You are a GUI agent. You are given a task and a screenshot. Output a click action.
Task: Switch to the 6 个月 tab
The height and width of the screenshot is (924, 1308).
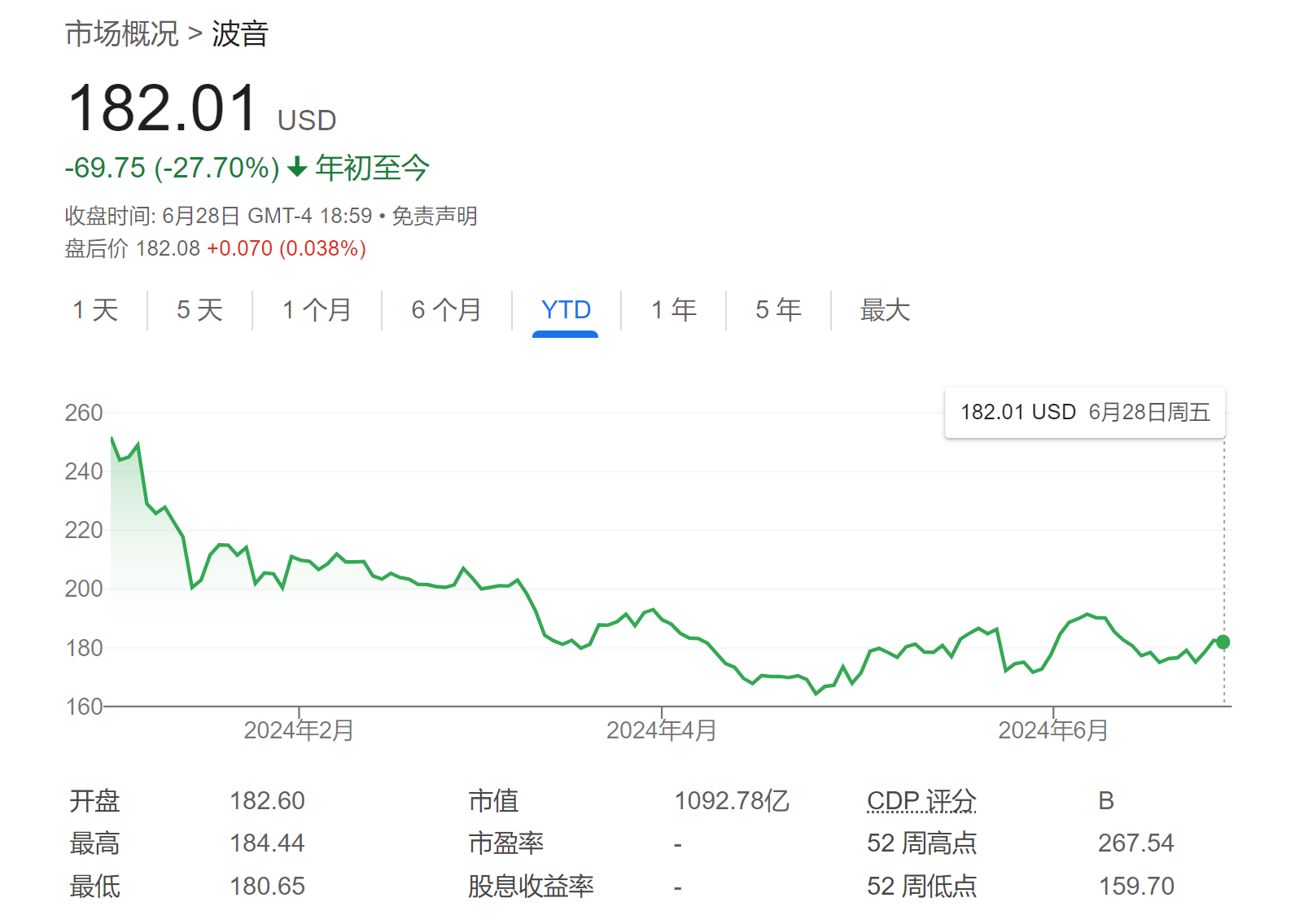[x=446, y=310]
